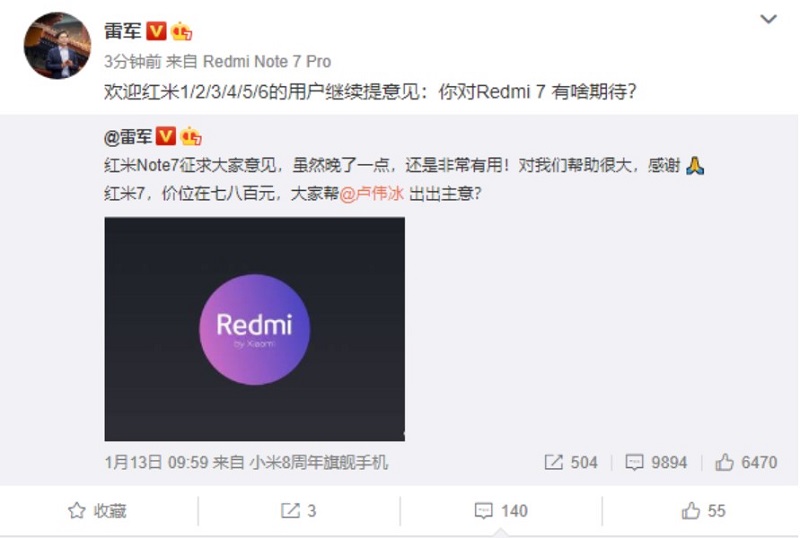Open the 雷军 username at top
The width and height of the screenshot is (800, 538).
coord(122,31)
